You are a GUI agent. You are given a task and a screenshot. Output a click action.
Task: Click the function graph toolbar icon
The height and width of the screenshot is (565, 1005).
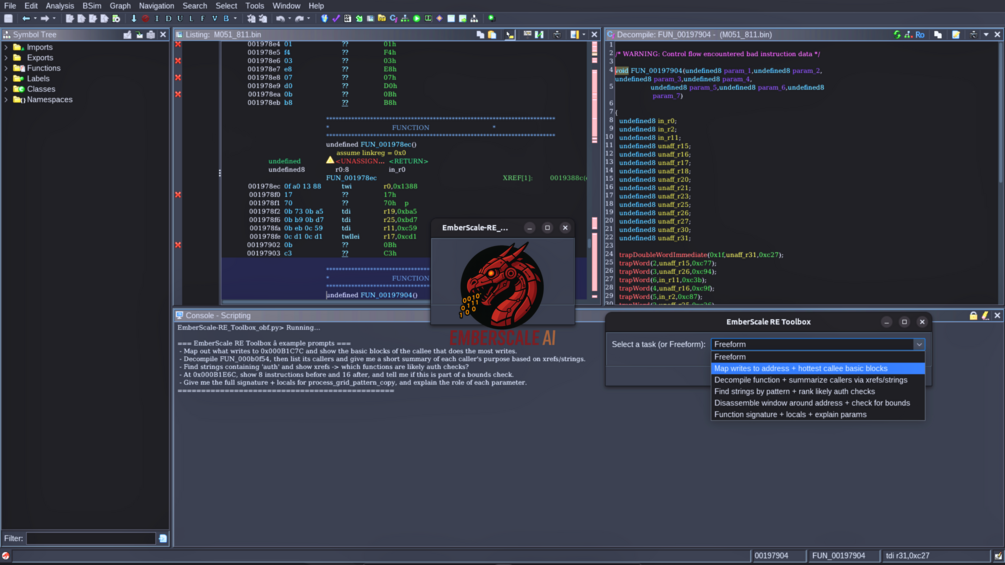pyautogui.click(x=405, y=19)
